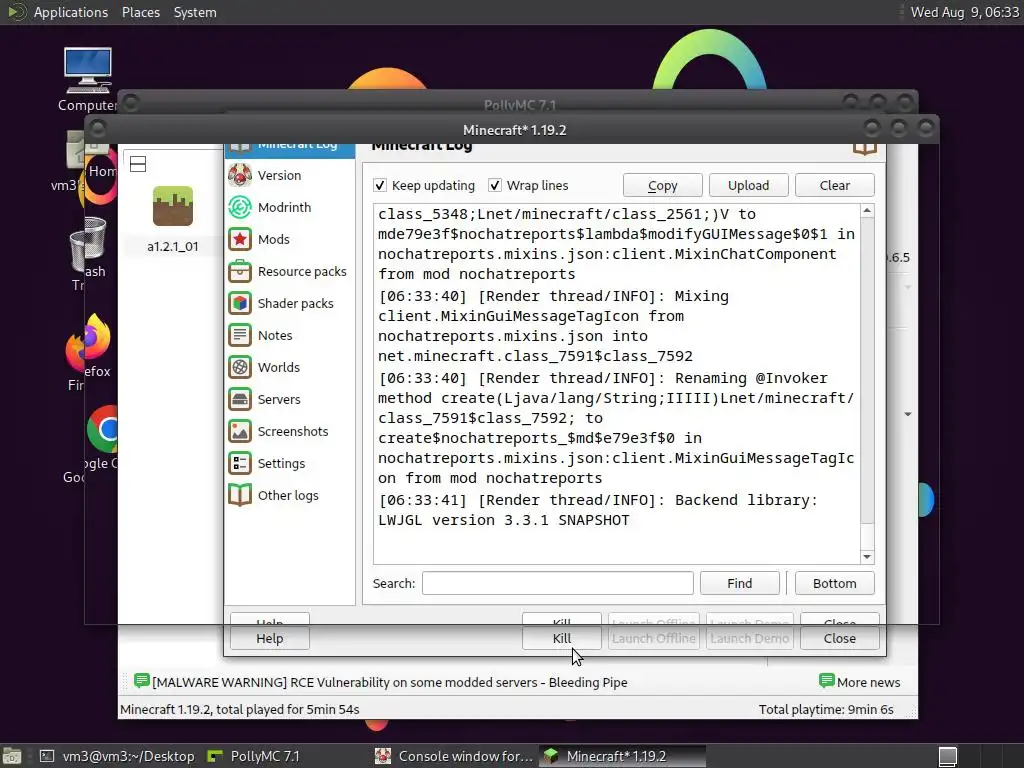Focus the Search input field

[x=558, y=583]
